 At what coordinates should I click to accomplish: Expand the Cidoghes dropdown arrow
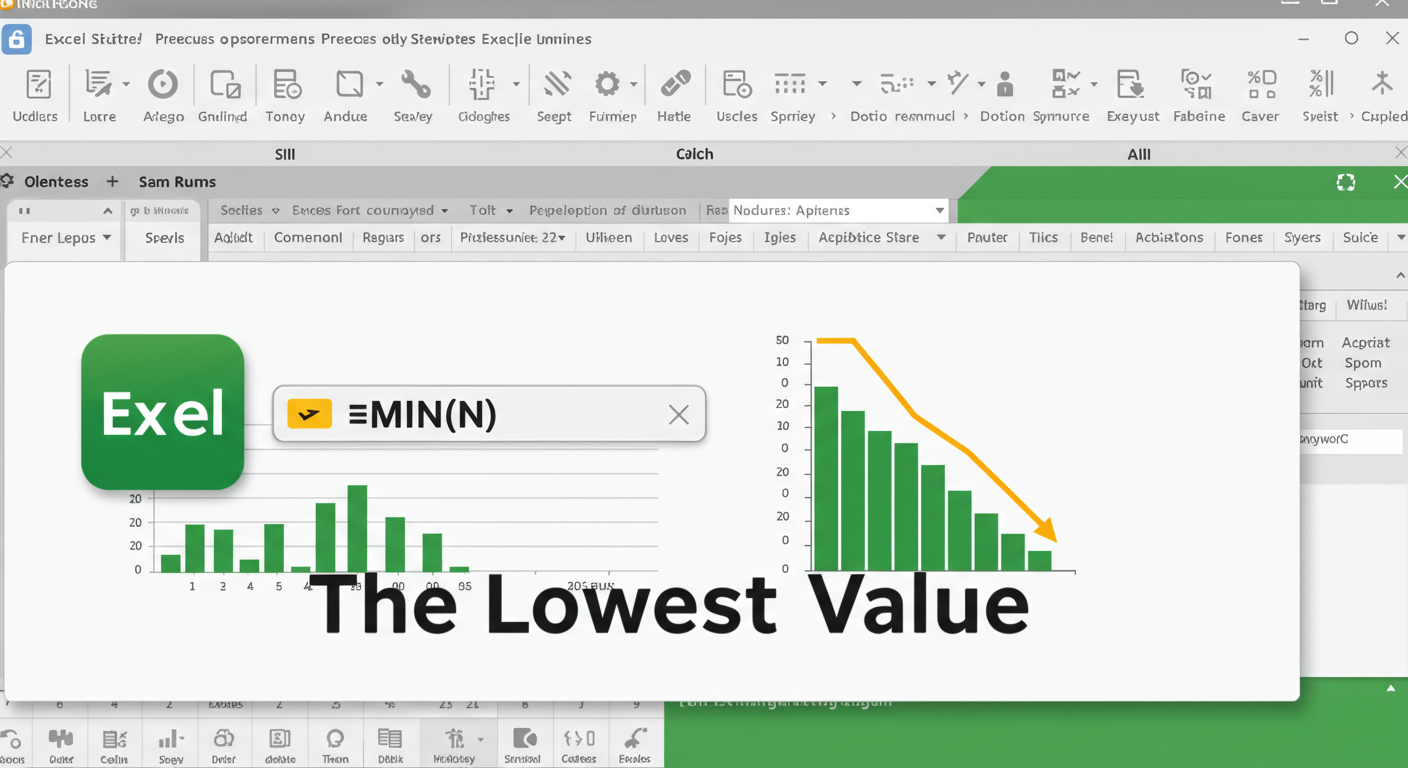(516, 85)
